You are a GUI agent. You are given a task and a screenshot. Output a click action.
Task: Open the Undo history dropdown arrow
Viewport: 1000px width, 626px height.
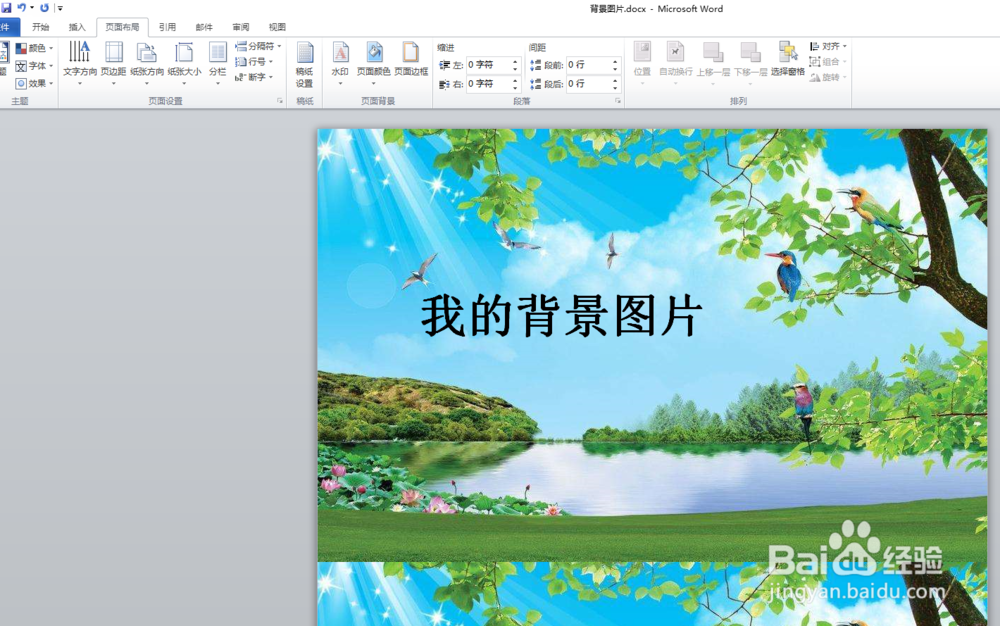click(32, 8)
